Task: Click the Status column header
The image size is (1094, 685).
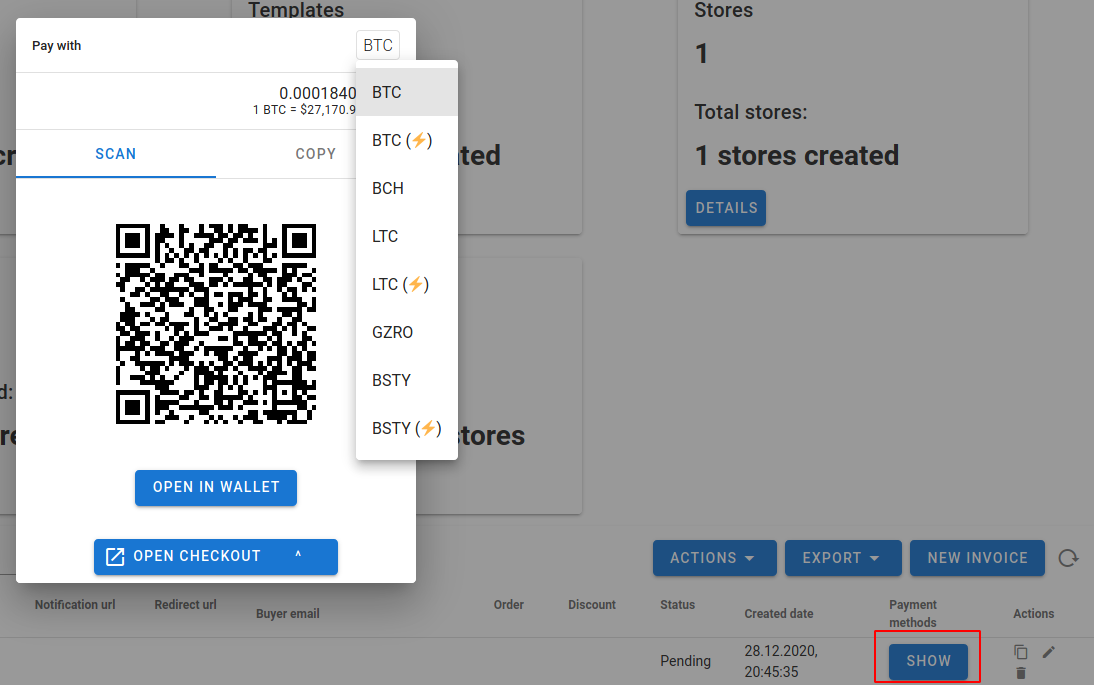Action: pyautogui.click(x=677, y=605)
